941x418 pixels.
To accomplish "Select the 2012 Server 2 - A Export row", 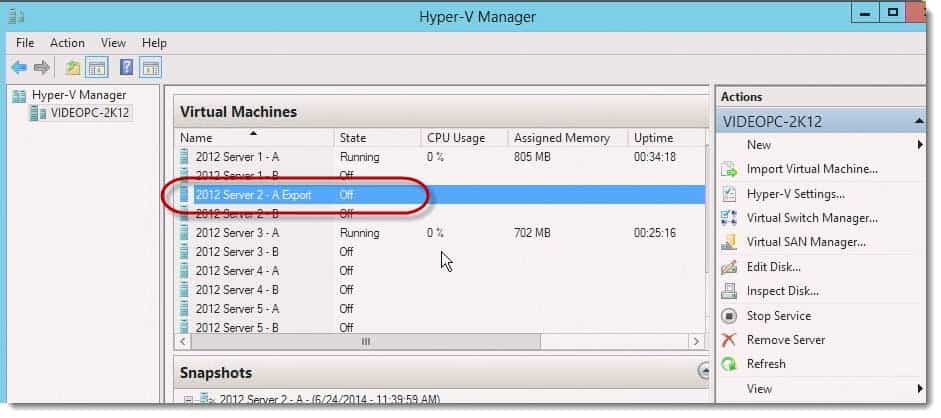I will 440,195.
